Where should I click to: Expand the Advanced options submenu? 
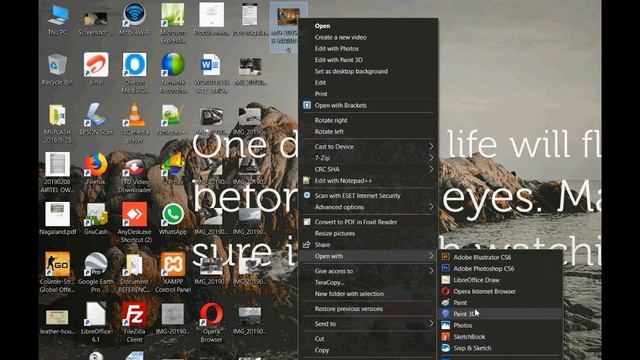pyautogui.click(x=369, y=207)
